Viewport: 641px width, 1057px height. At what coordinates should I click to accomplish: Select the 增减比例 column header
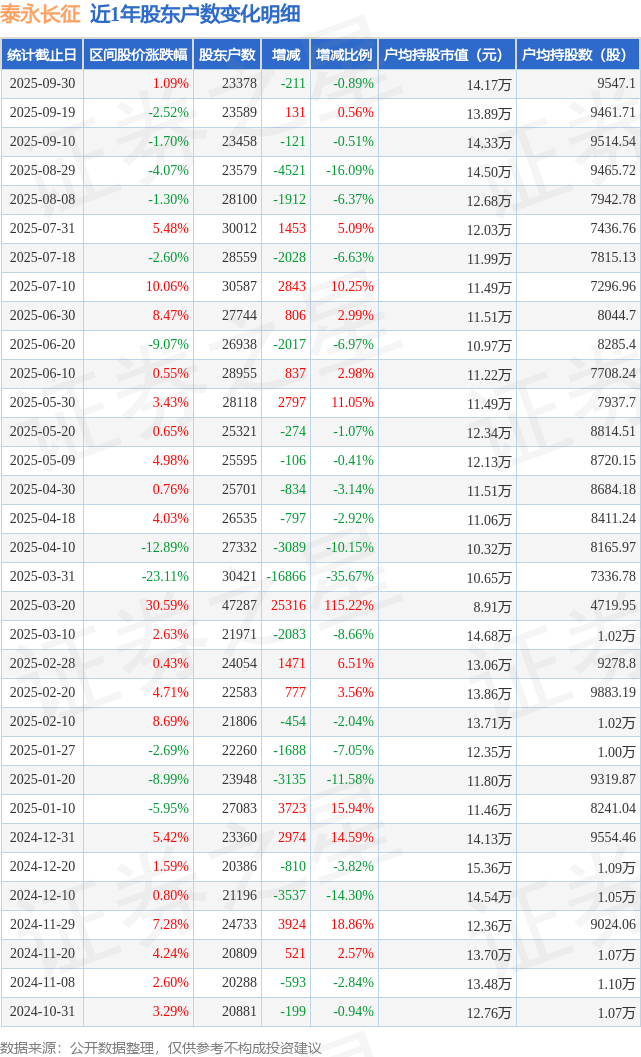pos(343,55)
